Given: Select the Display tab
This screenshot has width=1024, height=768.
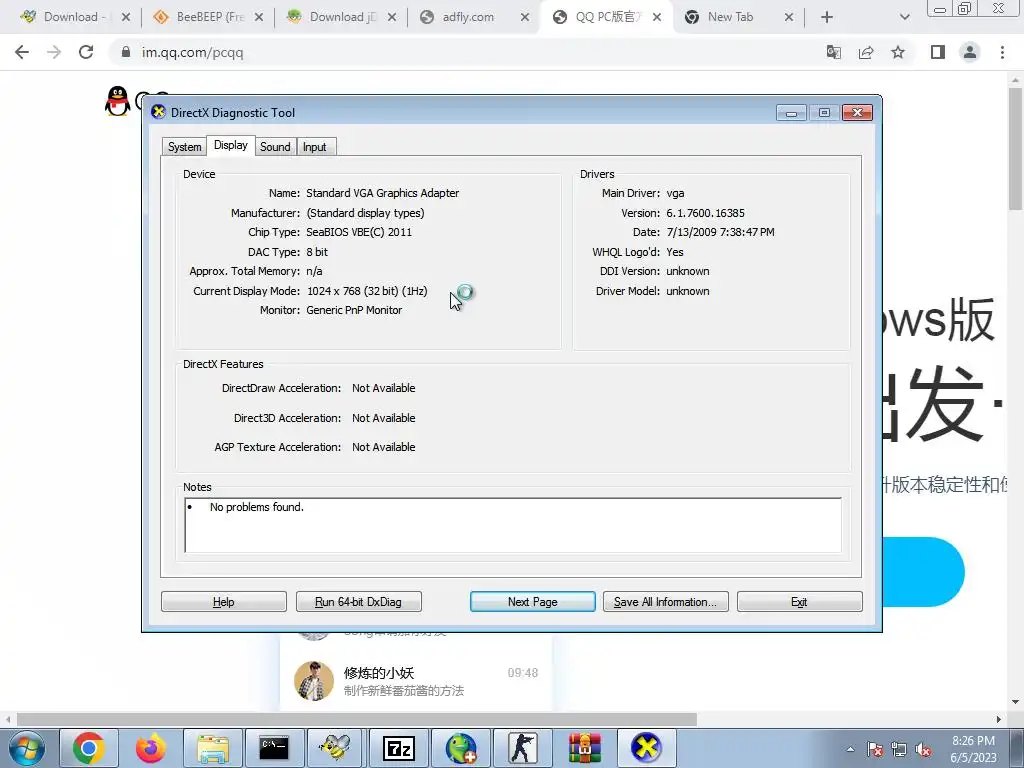Looking at the screenshot, I should pos(231,146).
